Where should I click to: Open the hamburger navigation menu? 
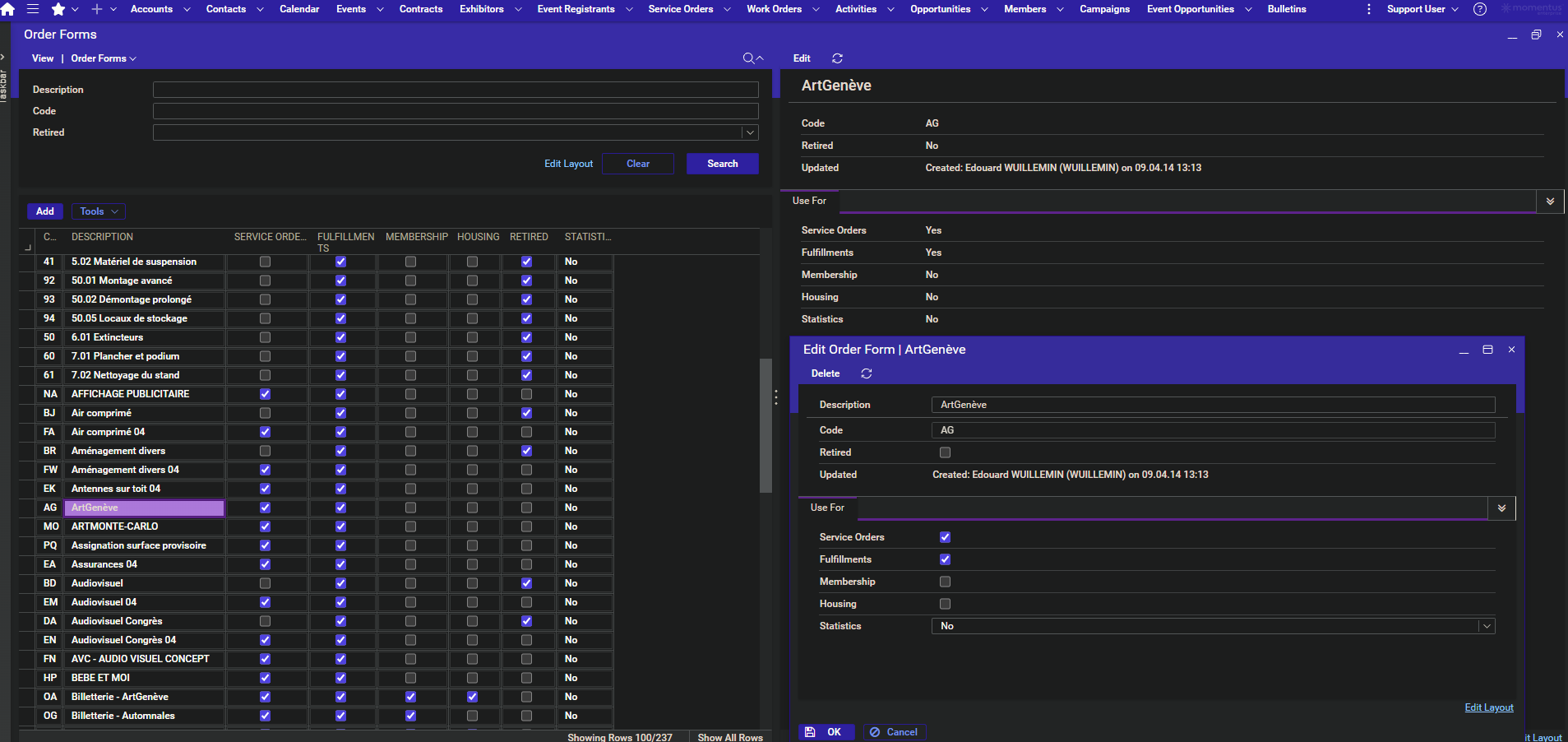[x=33, y=9]
